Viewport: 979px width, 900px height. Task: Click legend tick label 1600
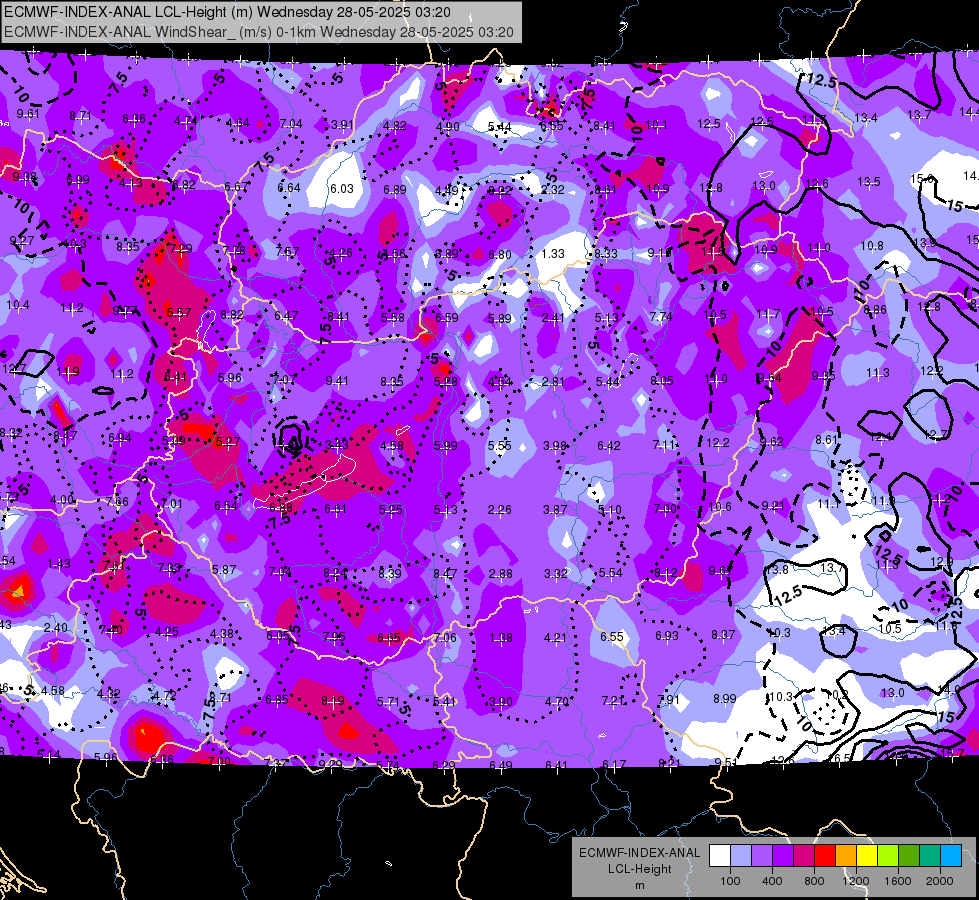click(x=897, y=881)
